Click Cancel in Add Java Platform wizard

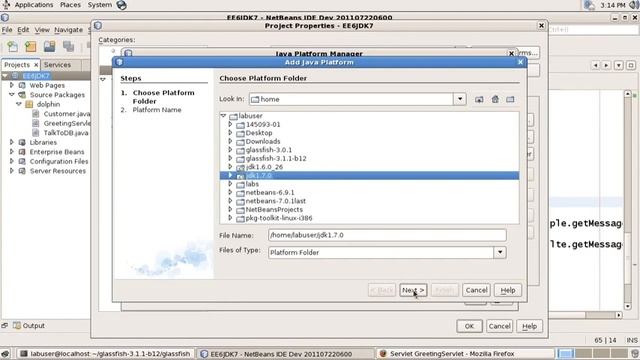pos(476,290)
